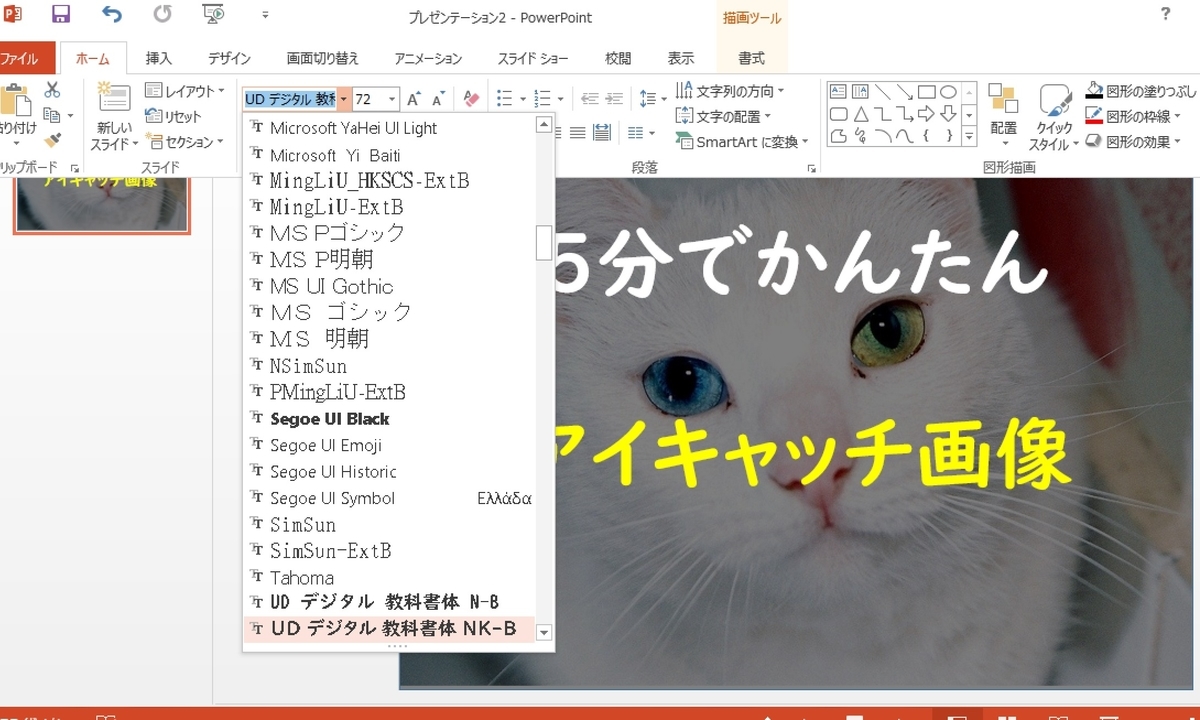
Task: Open the font size 72 dropdown
Action: pos(393,99)
